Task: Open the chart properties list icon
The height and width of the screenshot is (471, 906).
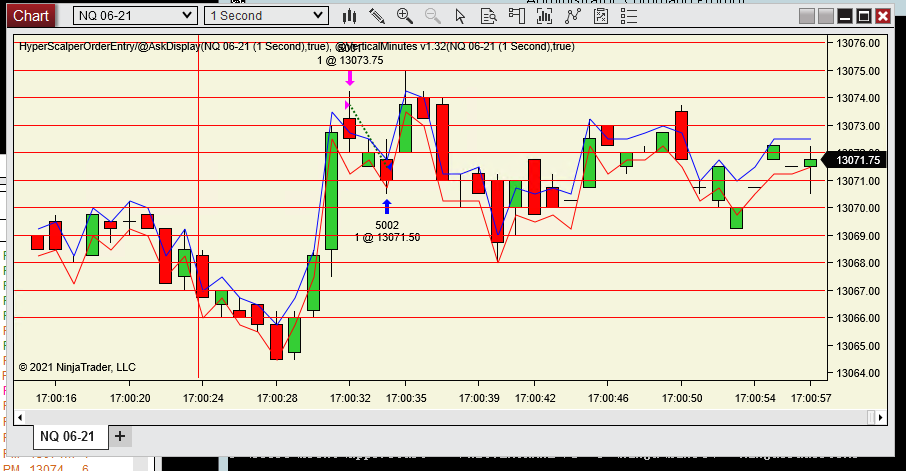Action: (629, 16)
